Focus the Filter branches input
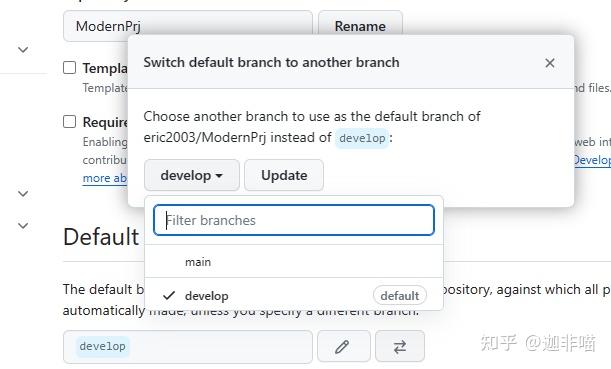The image size is (611, 369). click(x=294, y=220)
